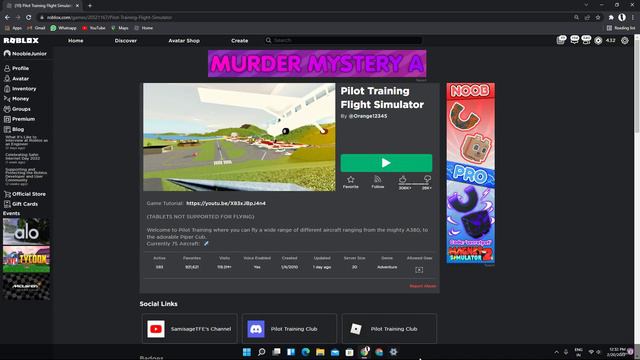Bookmark page with star icon
This screenshot has width=640, height=360.
(598, 18)
